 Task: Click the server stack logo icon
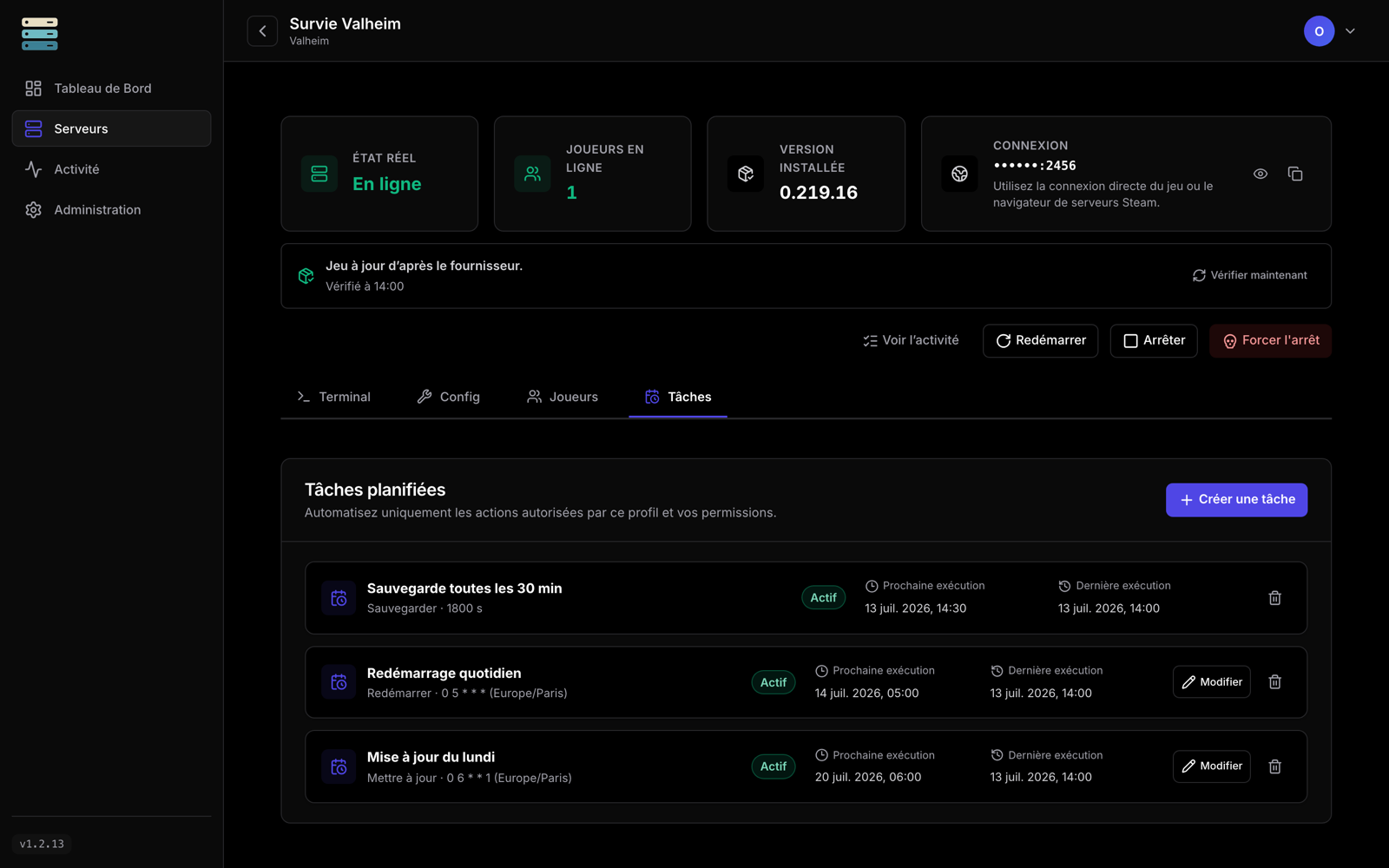[x=40, y=34]
